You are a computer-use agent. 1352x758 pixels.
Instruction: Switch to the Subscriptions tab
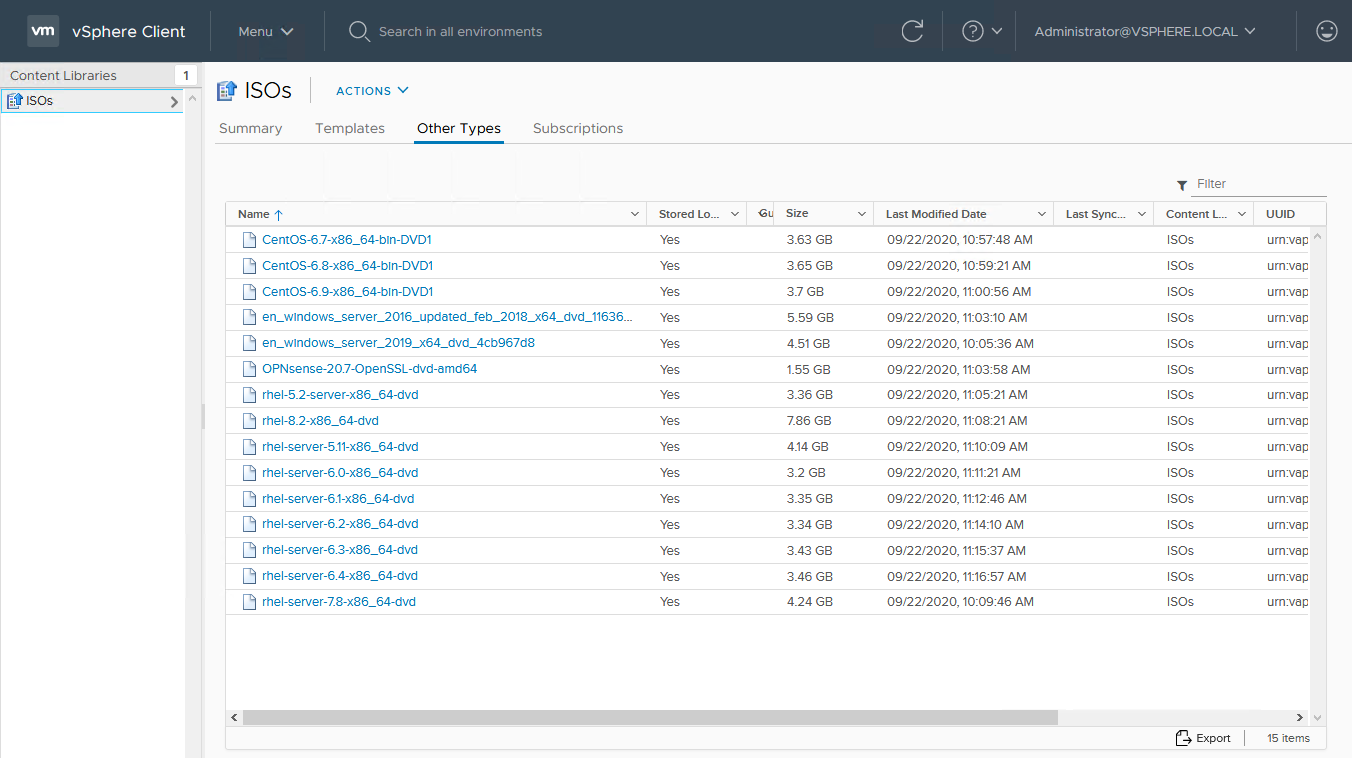click(x=577, y=128)
